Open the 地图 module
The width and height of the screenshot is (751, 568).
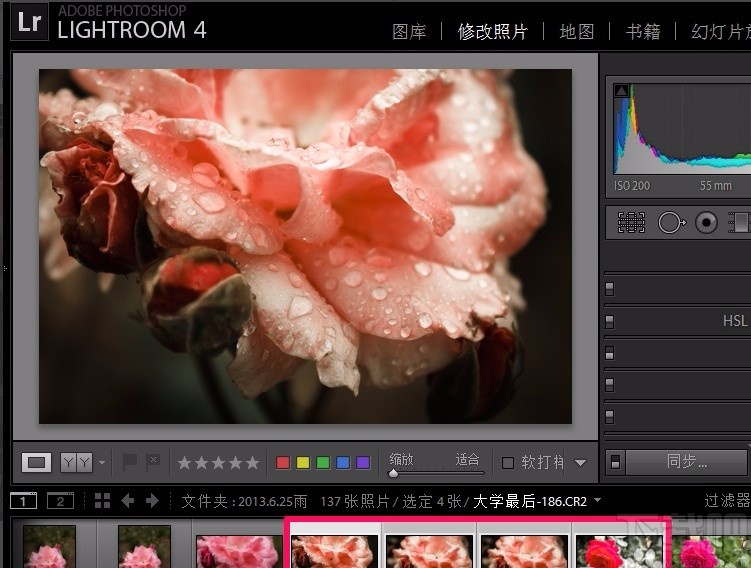[x=577, y=32]
